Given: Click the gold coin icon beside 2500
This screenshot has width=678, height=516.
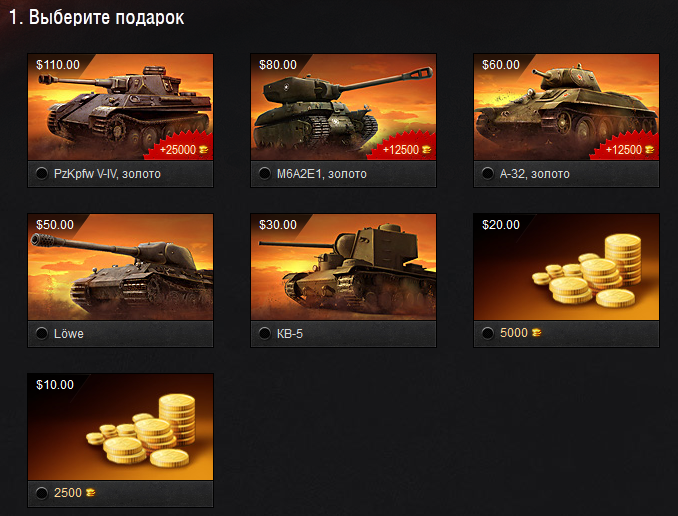Looking at the screenshot, I should (90, 492).
